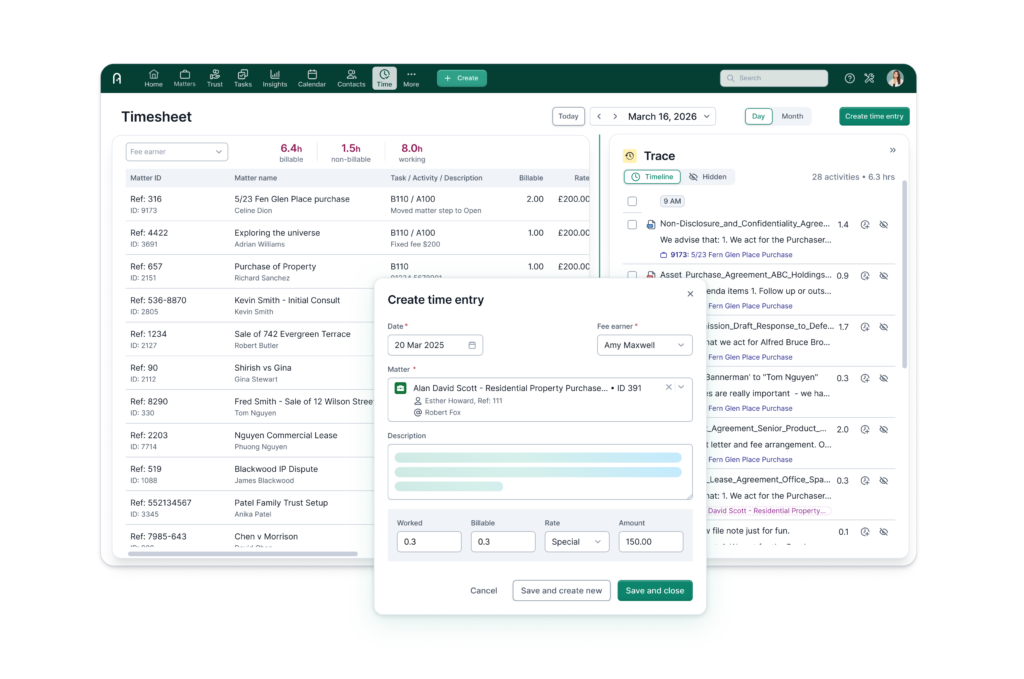This screenshot has height=679, width=1024.
Task: Open the Ref: 316 timesheet row
Action: click(358, 204)
